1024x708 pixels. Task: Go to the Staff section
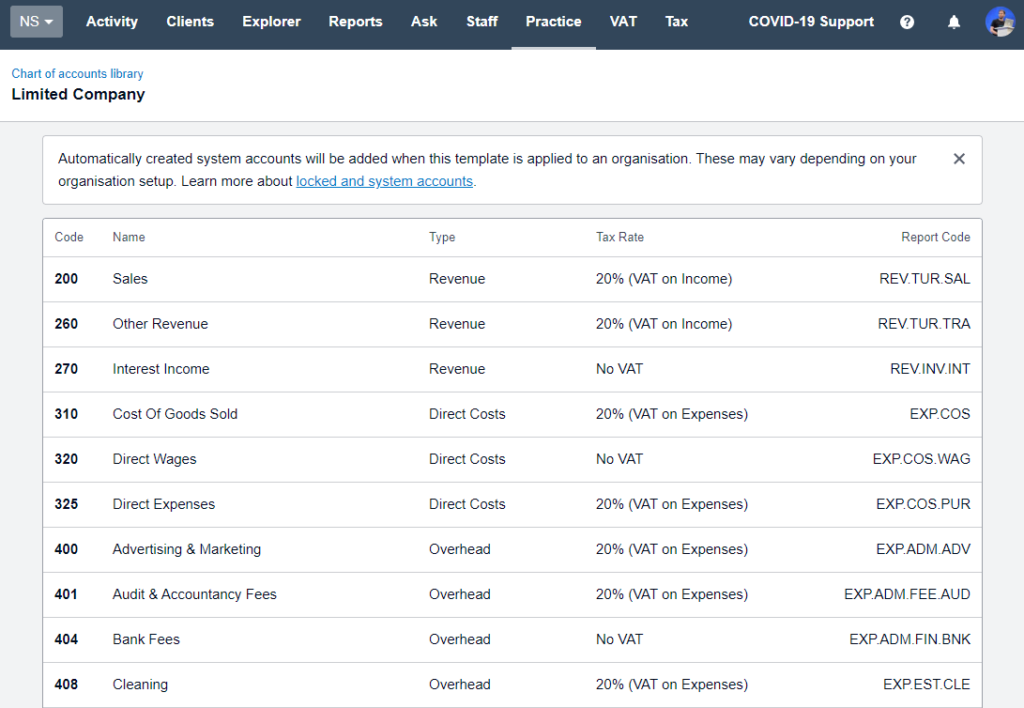(x=481, y=21)
